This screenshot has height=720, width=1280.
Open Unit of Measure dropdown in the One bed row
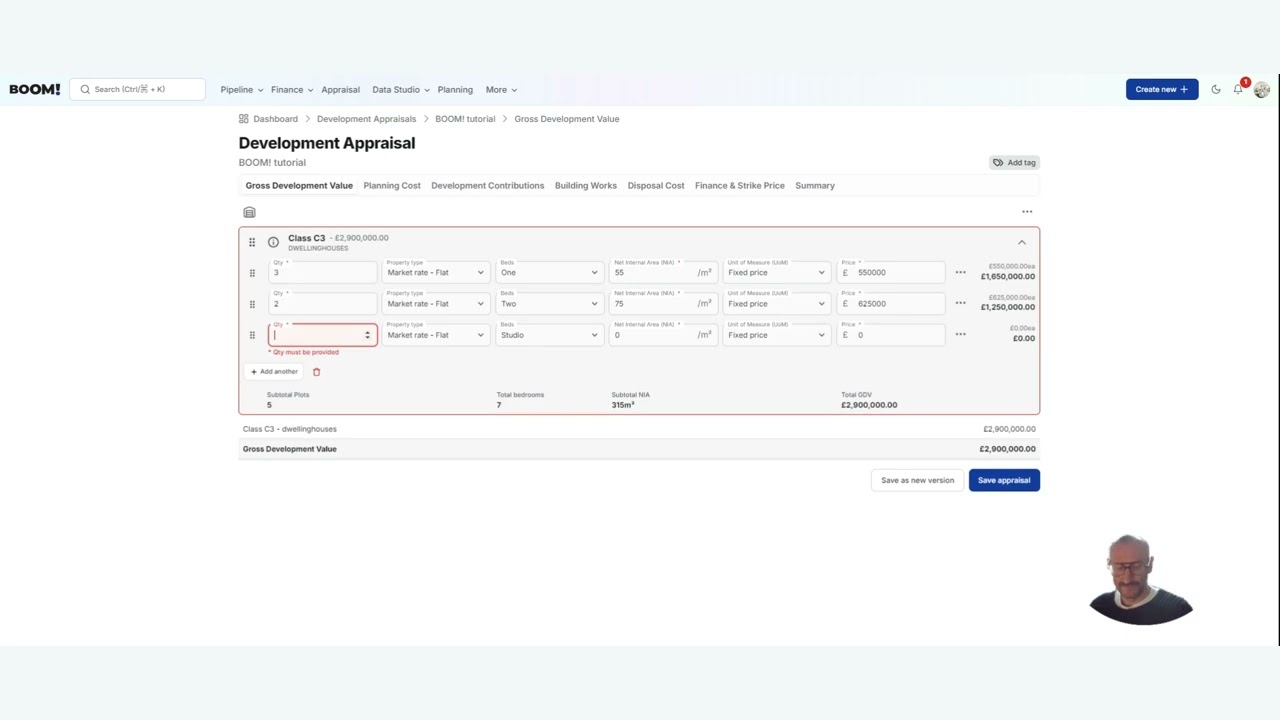click(777, 272)
